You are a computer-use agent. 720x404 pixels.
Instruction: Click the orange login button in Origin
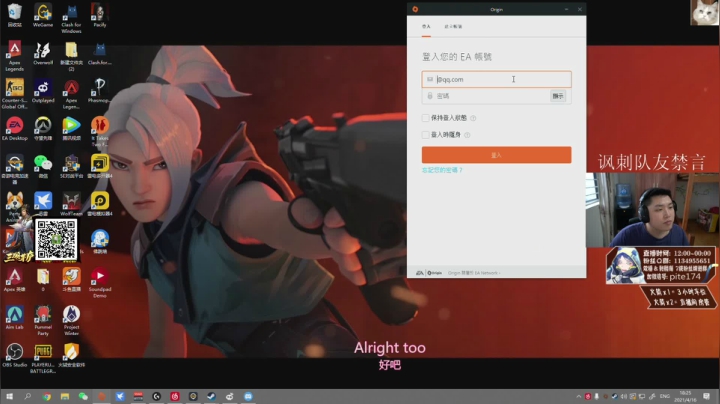pos(496,155)
